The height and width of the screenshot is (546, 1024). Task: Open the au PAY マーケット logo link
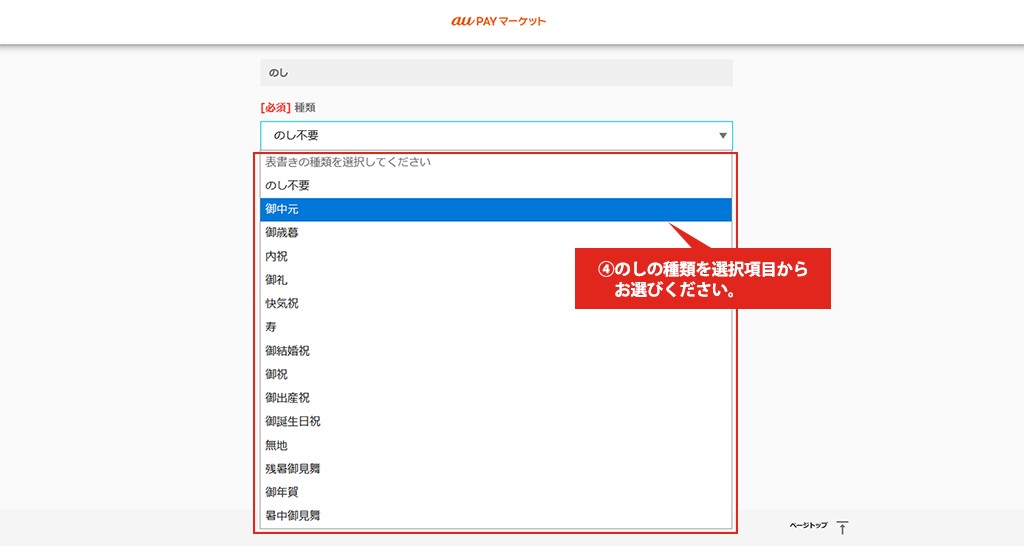point(498,21)
